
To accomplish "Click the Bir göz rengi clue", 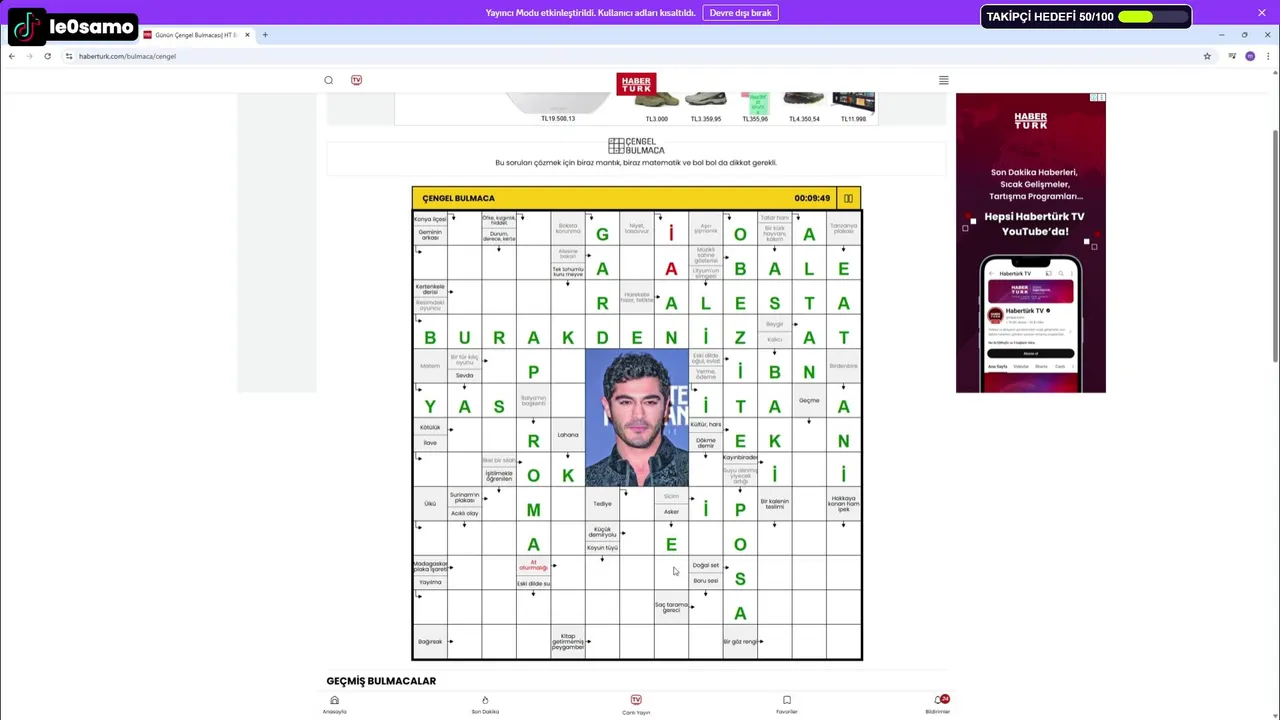I will point(740,642).
